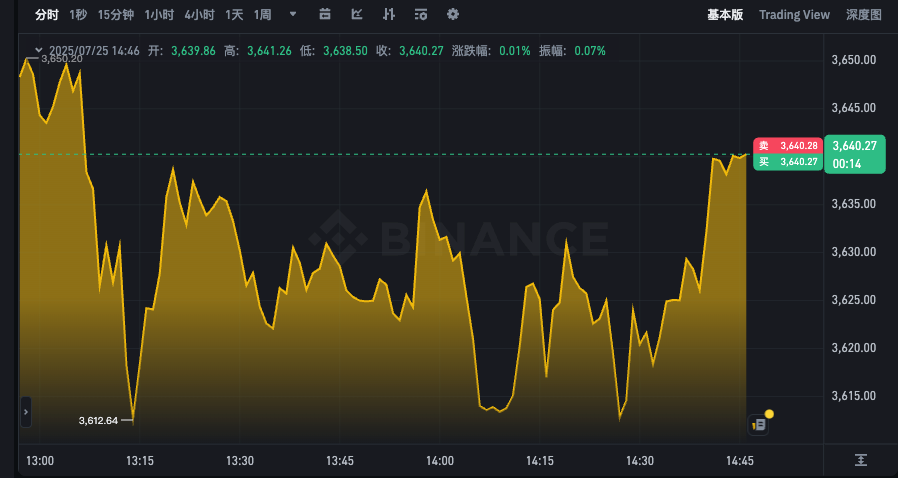Switch to the 1小时 interval
This screenshot has width=898, height=478.
click(159, 15)
